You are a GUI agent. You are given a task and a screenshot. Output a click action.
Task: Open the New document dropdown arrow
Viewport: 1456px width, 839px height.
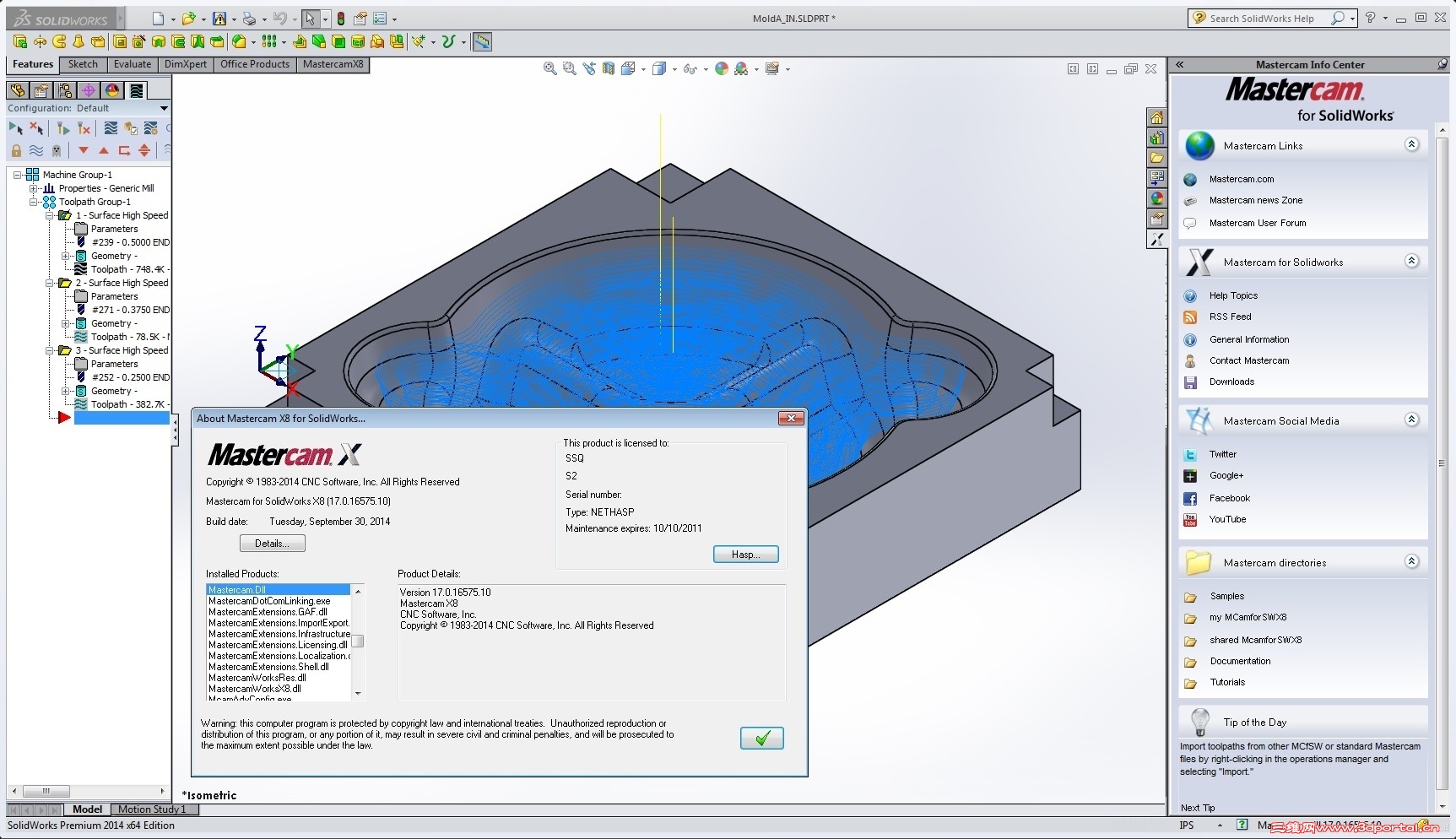172,19
